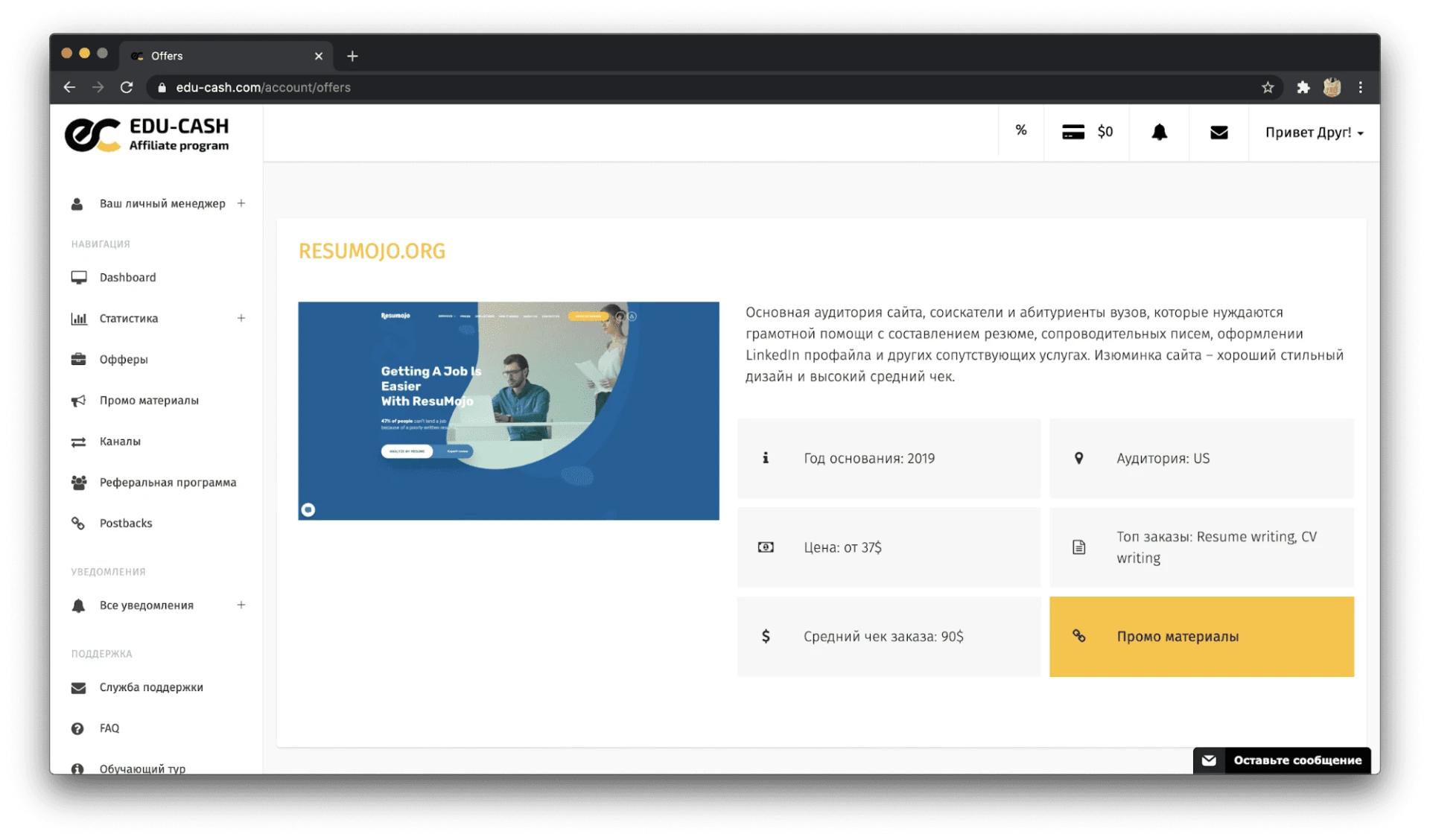Open Обучающий тур in sidebar
This screenshot has height=840, width=1430.
[142, 768]
